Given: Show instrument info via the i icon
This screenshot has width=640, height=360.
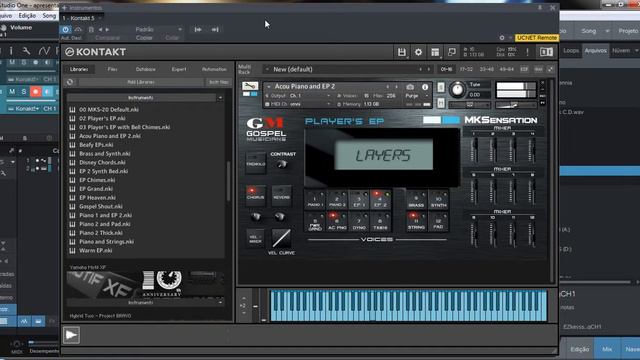Looking at the screenshot, I should click(425, 87).
